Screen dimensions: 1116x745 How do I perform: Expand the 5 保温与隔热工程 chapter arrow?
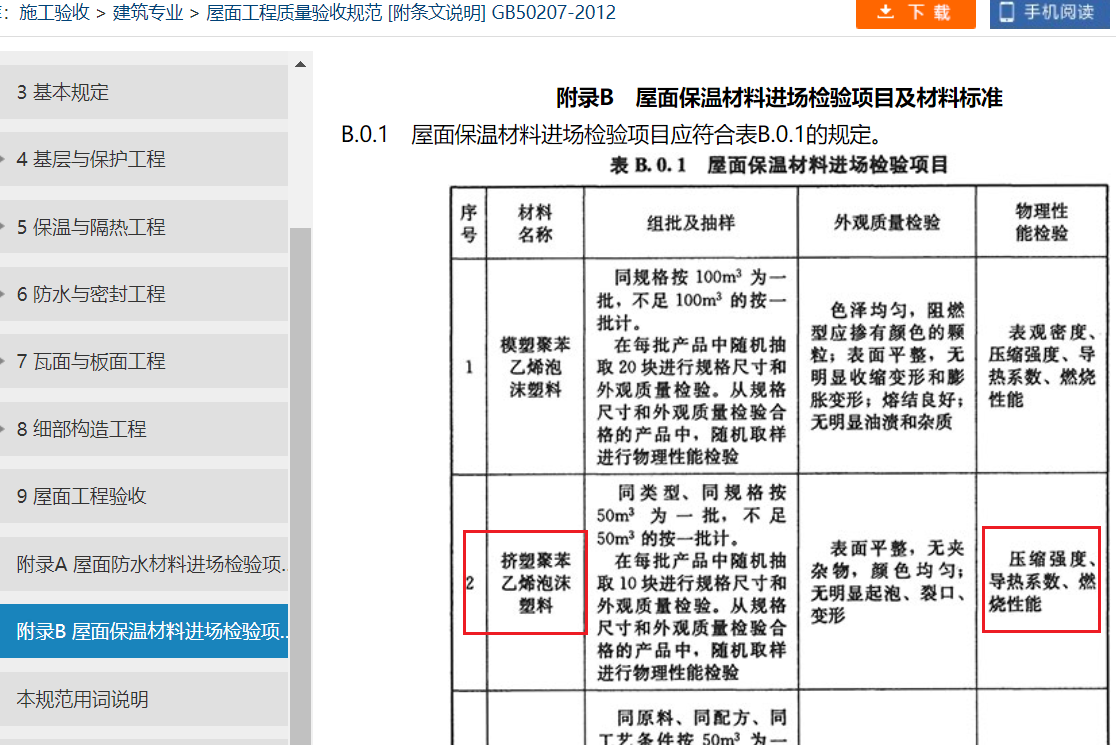[x=4, y=227]
